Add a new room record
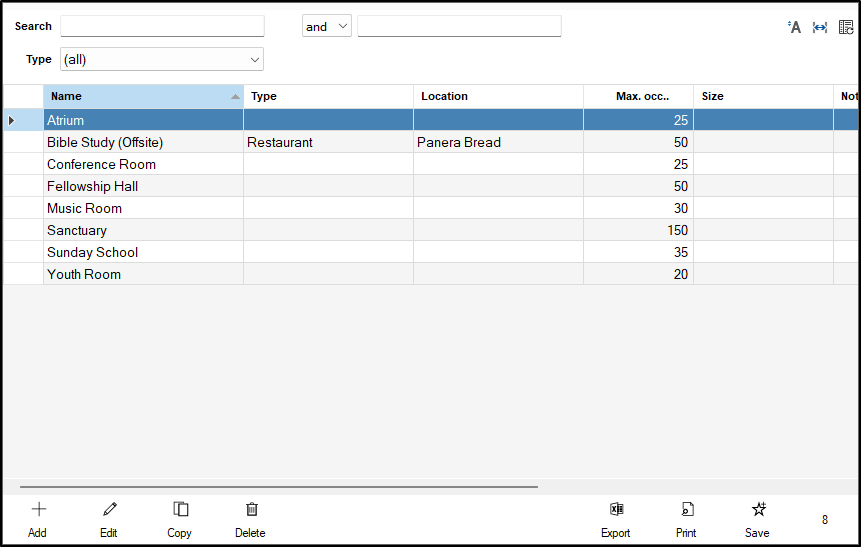Viewport: 861px width, 547px height. coord(38,518)
